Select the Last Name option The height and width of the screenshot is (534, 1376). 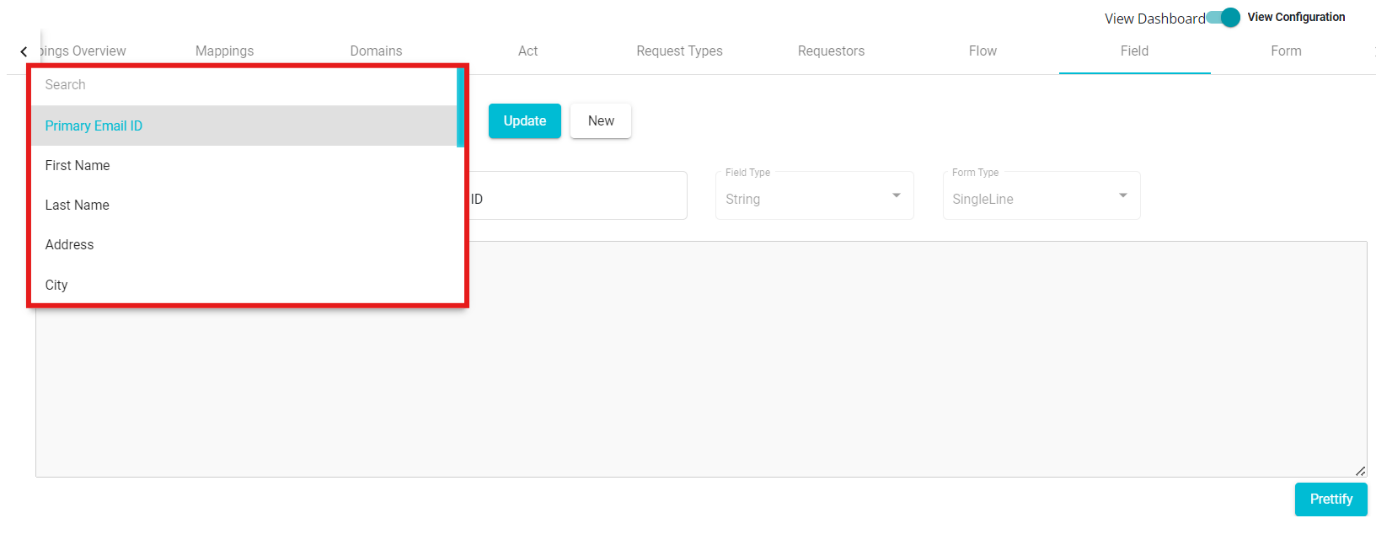coord(77,205)
